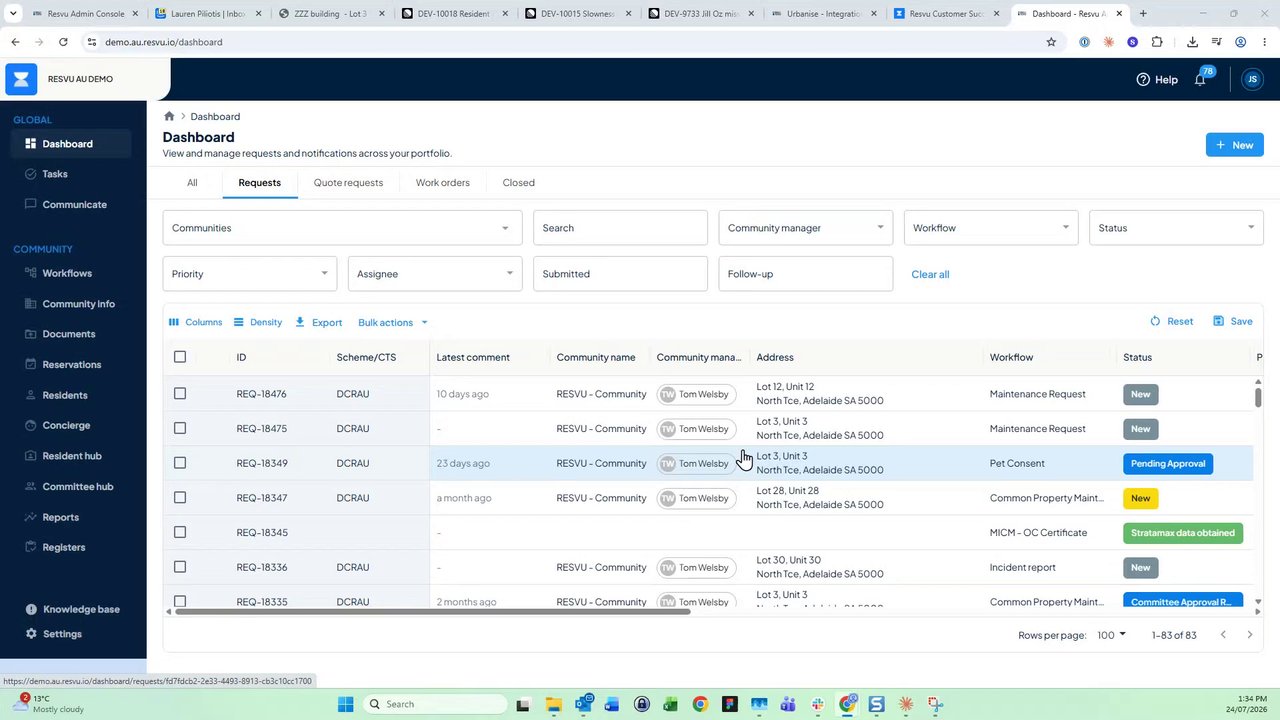Click the Help question mark icon
Screen dimensions: 1280x720
click(1143, 79)
